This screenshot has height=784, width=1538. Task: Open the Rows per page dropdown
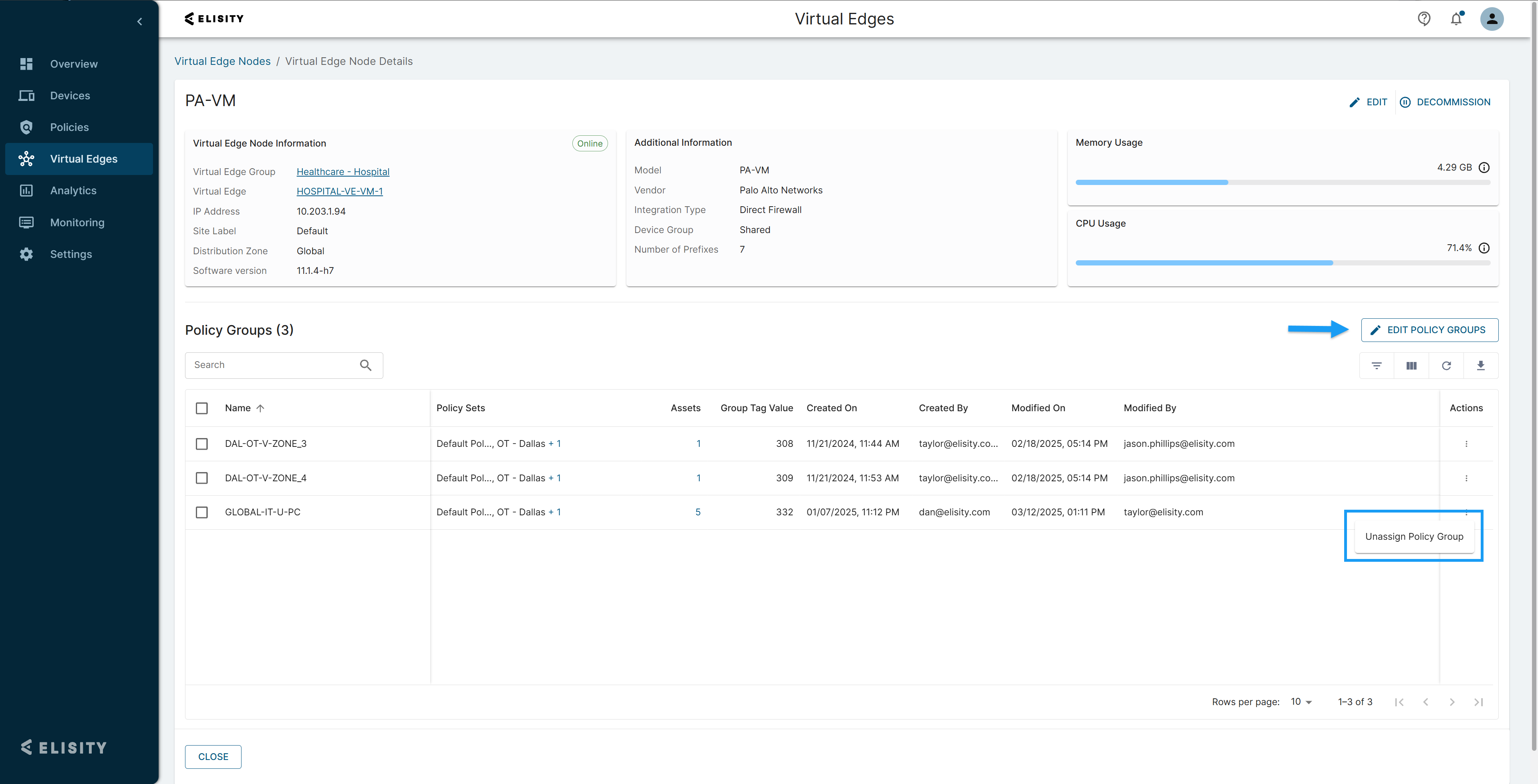click(x=1301, y=702)
